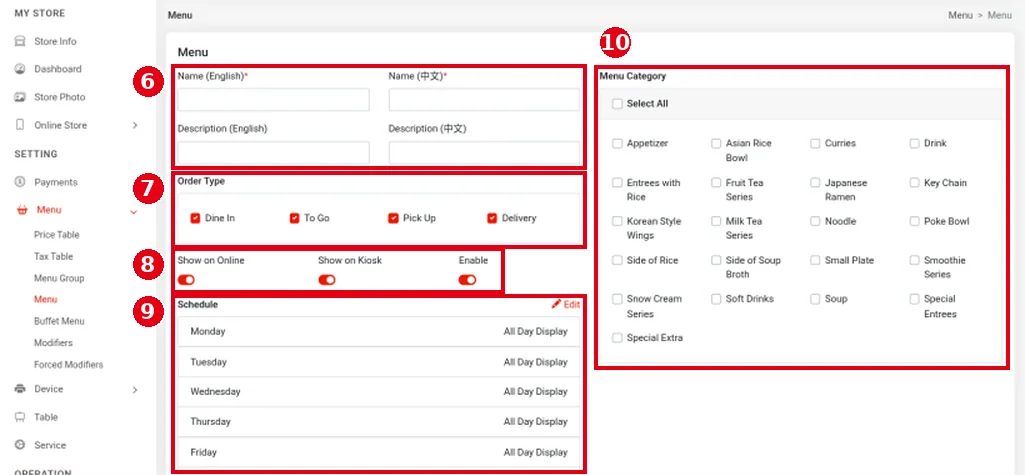The image size is (1025, 475).
Task: Tick the Korean Style Wings checkbox
Action: 617,221
